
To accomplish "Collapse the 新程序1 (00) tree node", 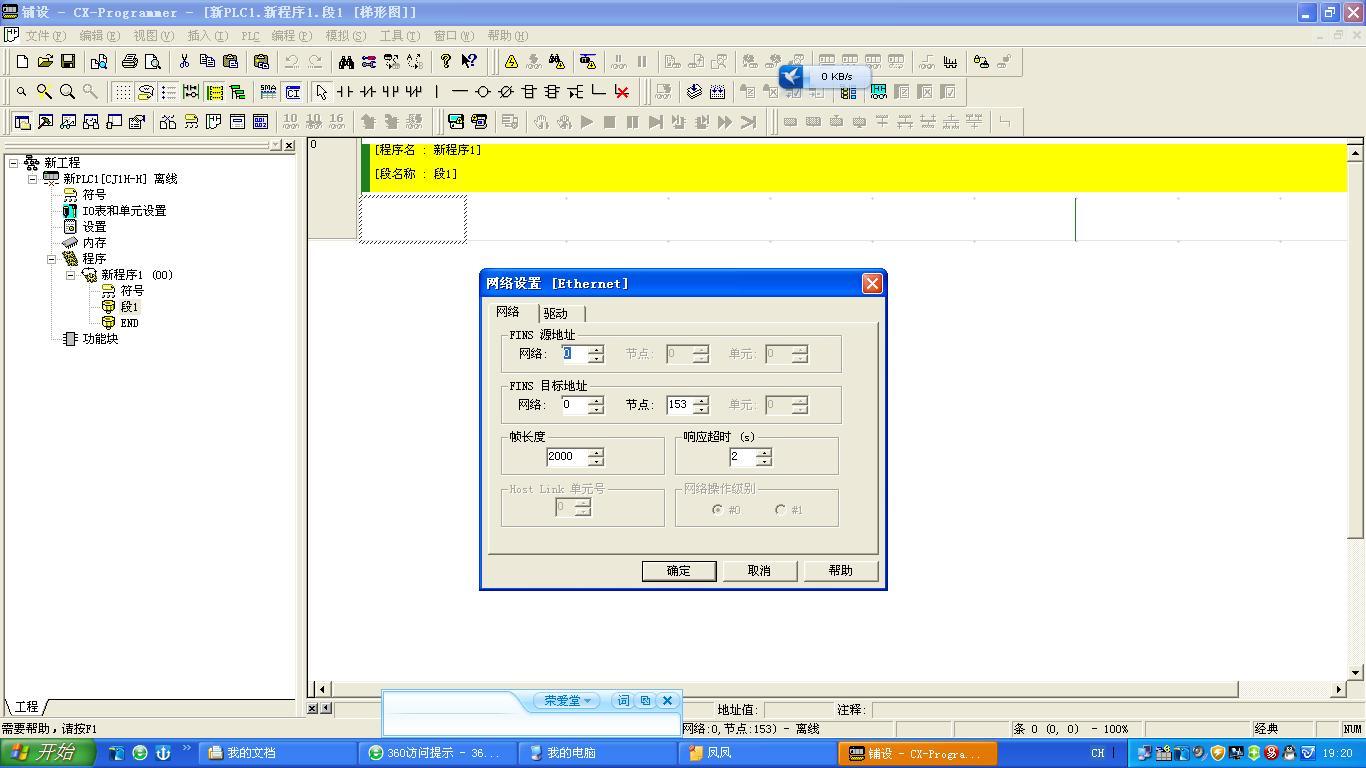I will (70, 275).
